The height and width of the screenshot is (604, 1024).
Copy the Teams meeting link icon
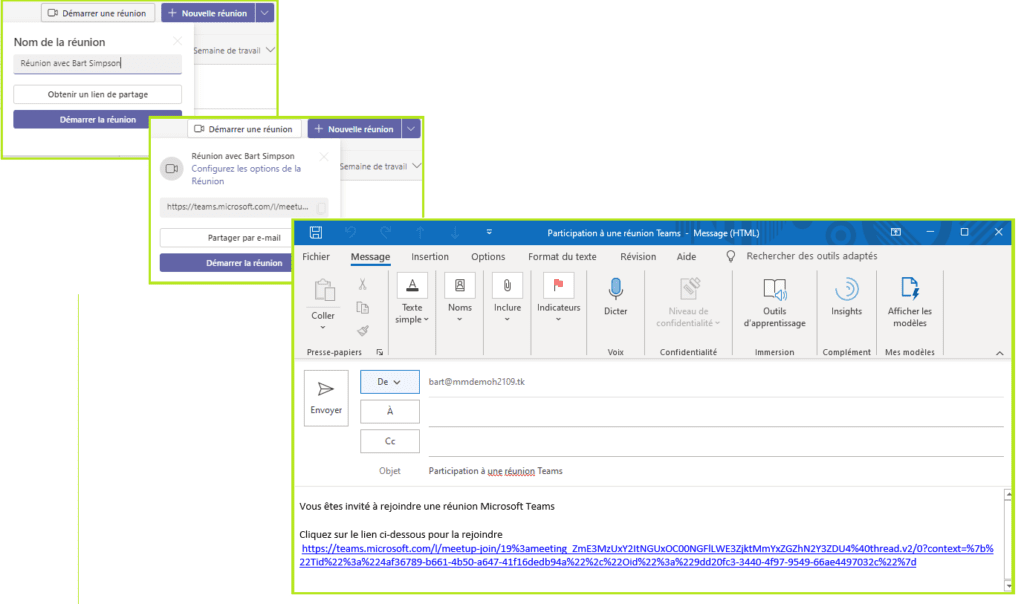[x=321, y=208]
